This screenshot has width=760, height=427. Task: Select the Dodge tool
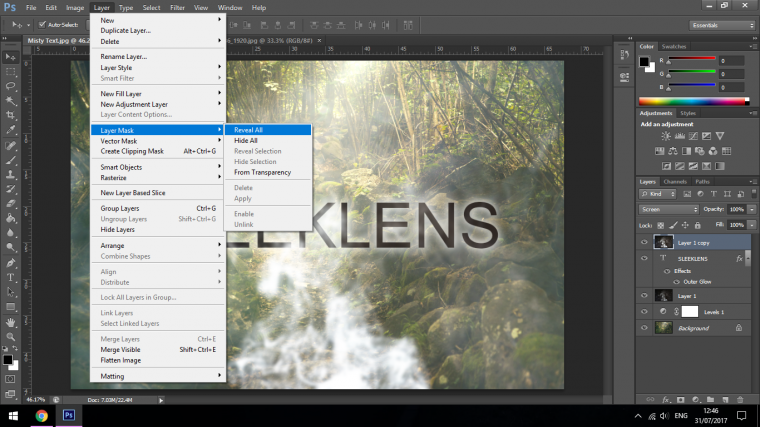[10, 247]
